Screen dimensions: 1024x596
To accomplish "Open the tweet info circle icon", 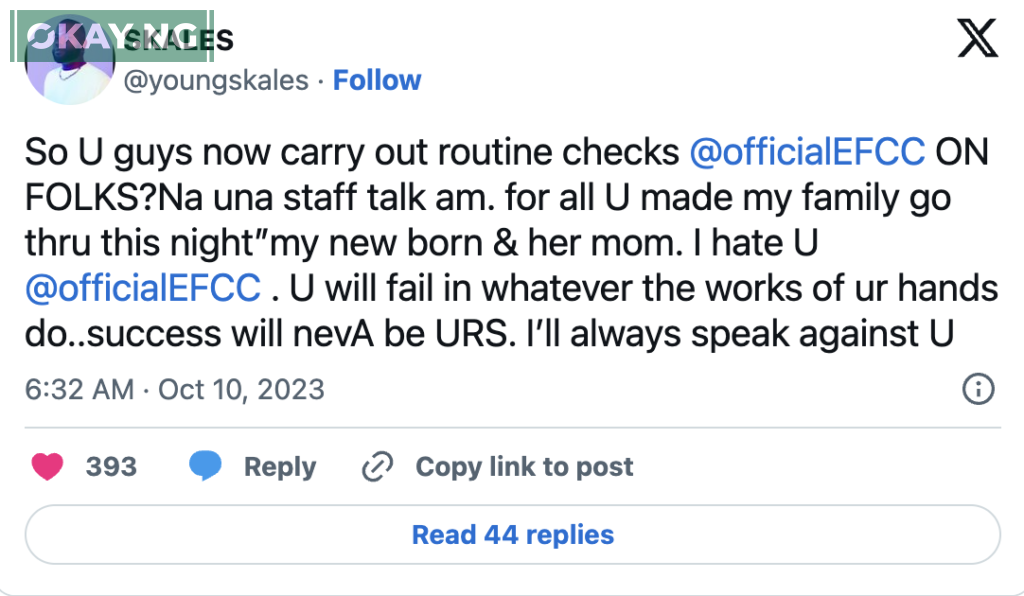I will (x=977, y=389).
